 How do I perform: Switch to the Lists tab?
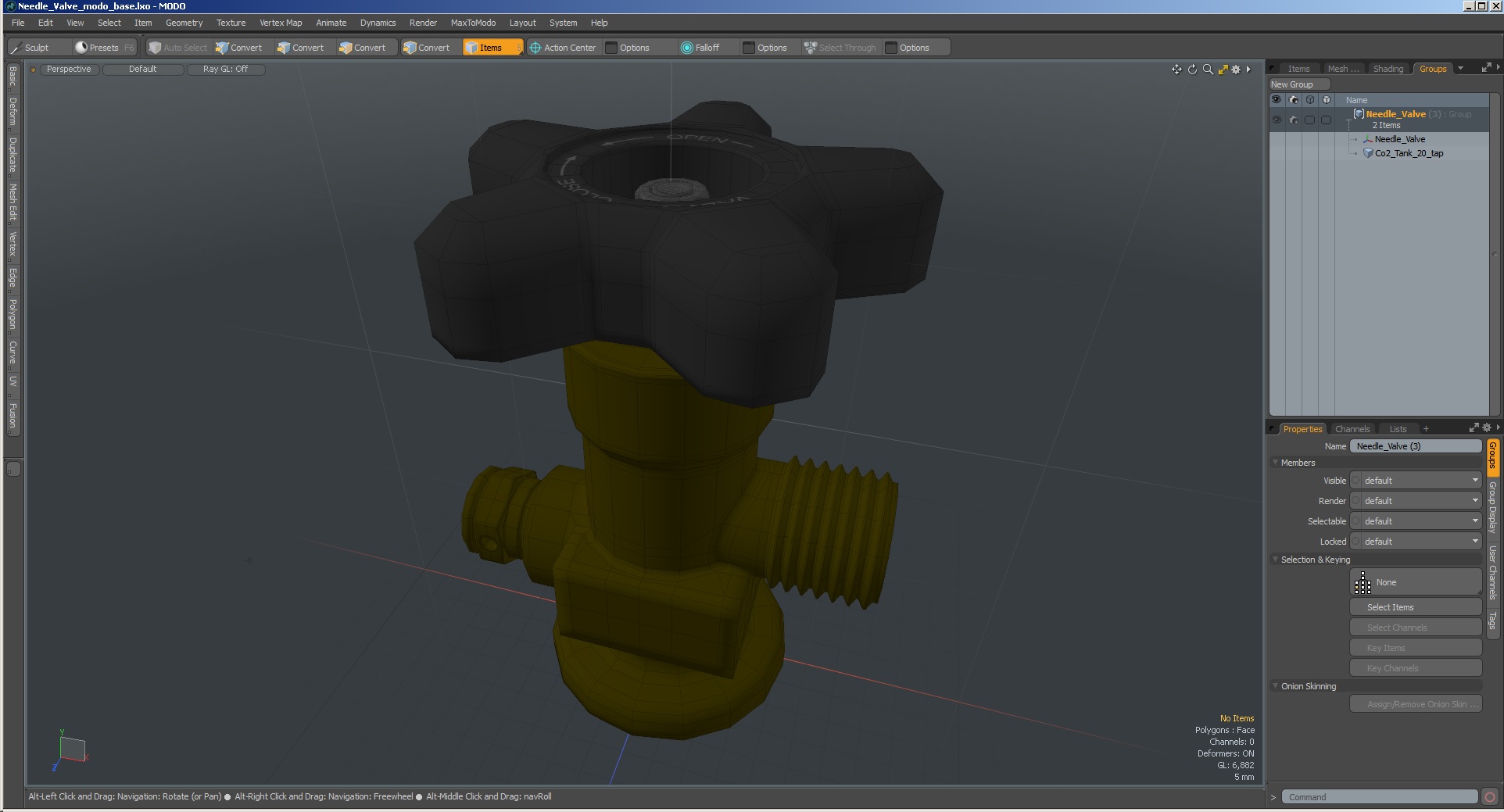(x=1398, y=429)
